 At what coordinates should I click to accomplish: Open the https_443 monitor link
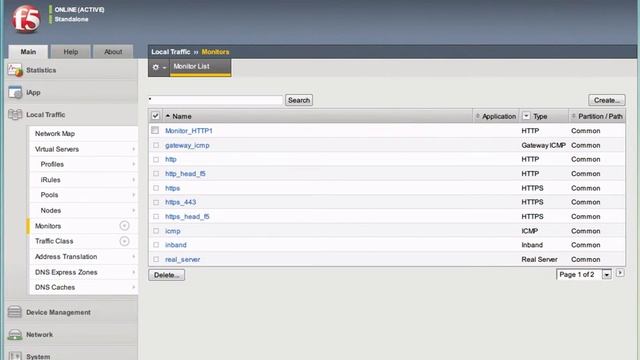(x=180, y=202)
